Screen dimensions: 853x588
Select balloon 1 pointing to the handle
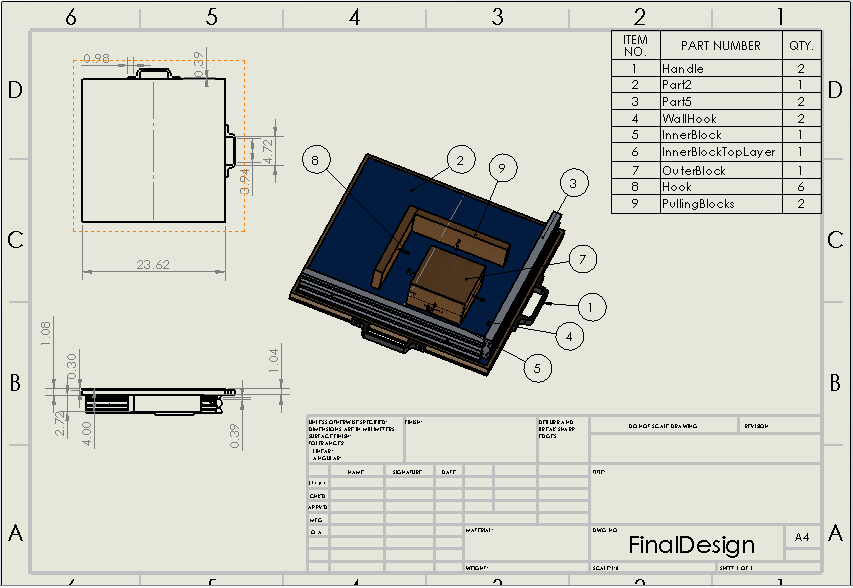tap(591, 307)
